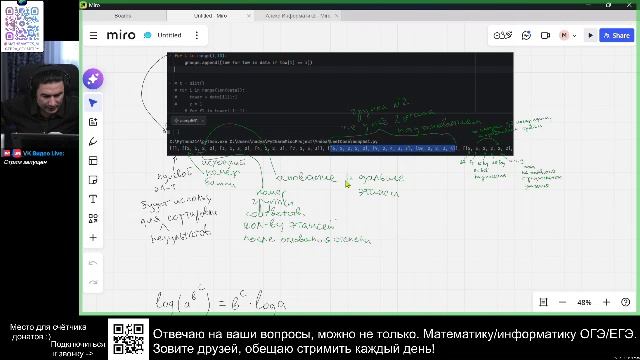The height and width of the screenshot is (360, 640).
Task: Select the Frame layout tool
Action: (93, 161)
